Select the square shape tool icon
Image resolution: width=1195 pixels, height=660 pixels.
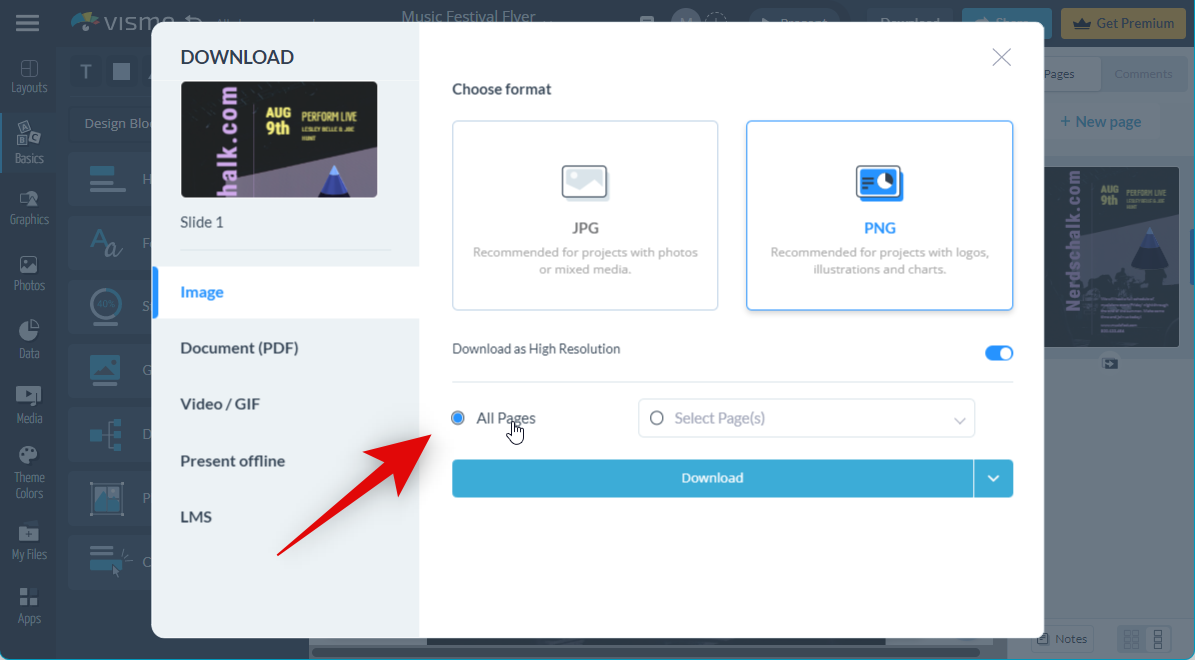point(121,72)
